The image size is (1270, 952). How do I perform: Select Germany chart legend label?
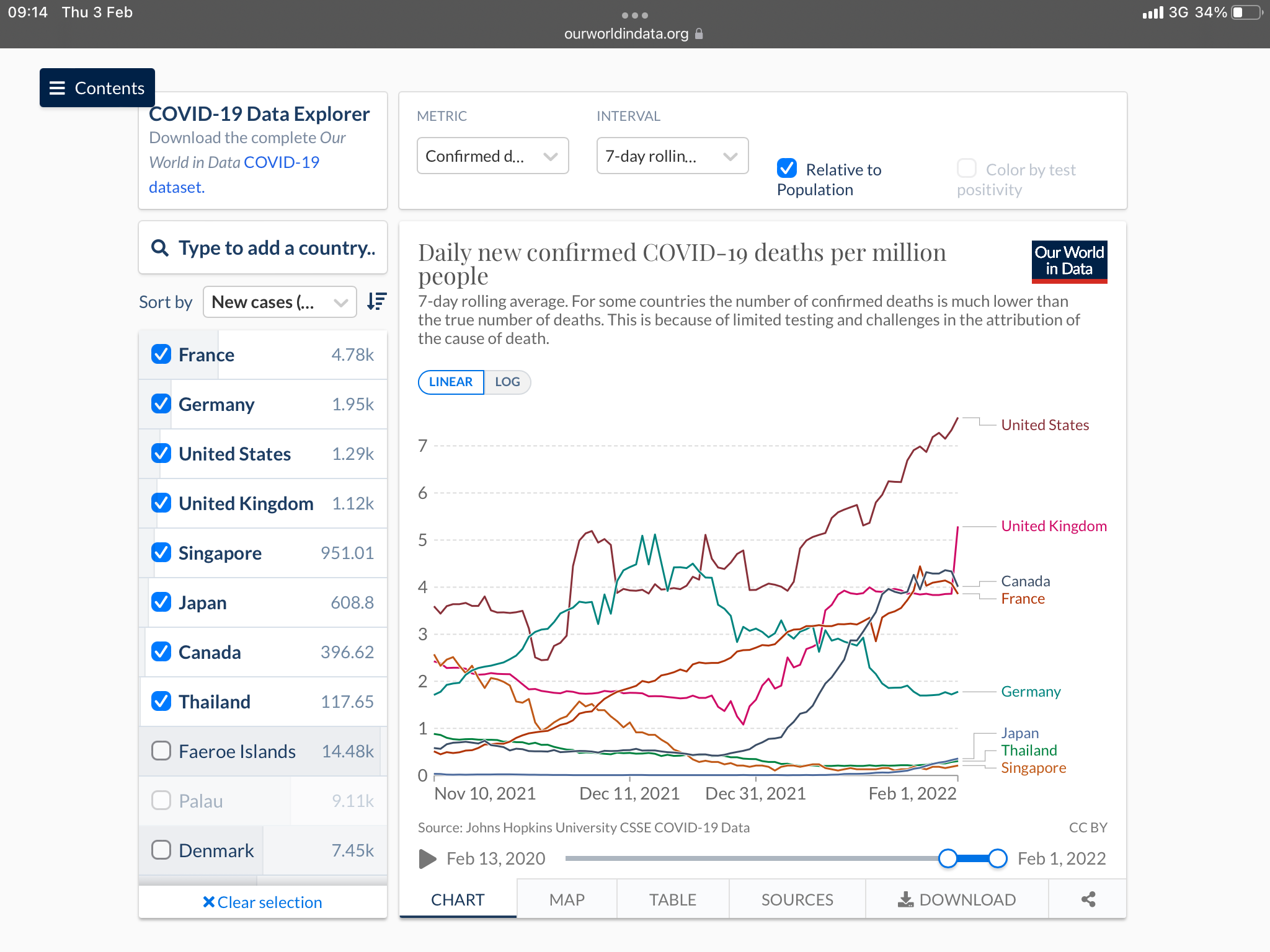pos(1031,691)
